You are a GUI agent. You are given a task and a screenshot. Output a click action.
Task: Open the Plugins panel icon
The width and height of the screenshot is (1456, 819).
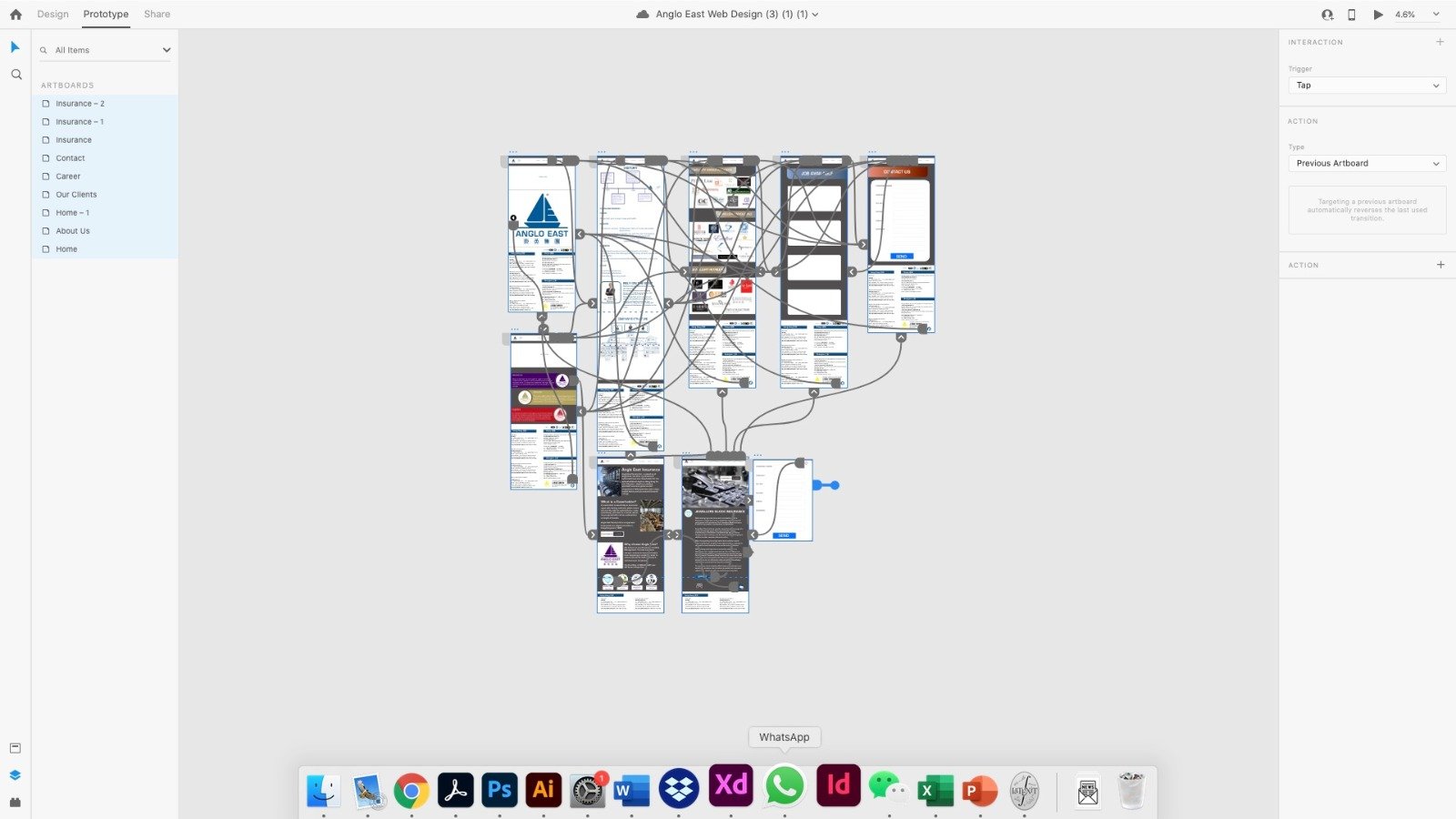coord(15,803)
